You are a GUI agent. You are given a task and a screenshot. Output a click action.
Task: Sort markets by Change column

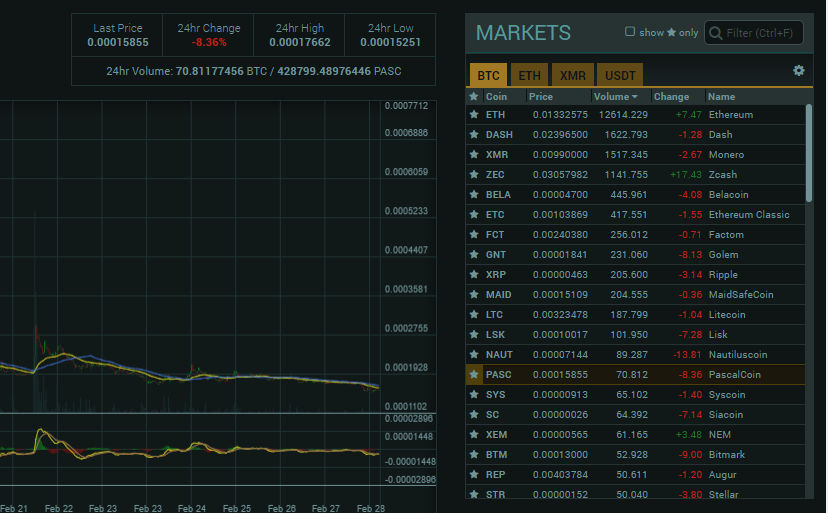click(671, 97)
